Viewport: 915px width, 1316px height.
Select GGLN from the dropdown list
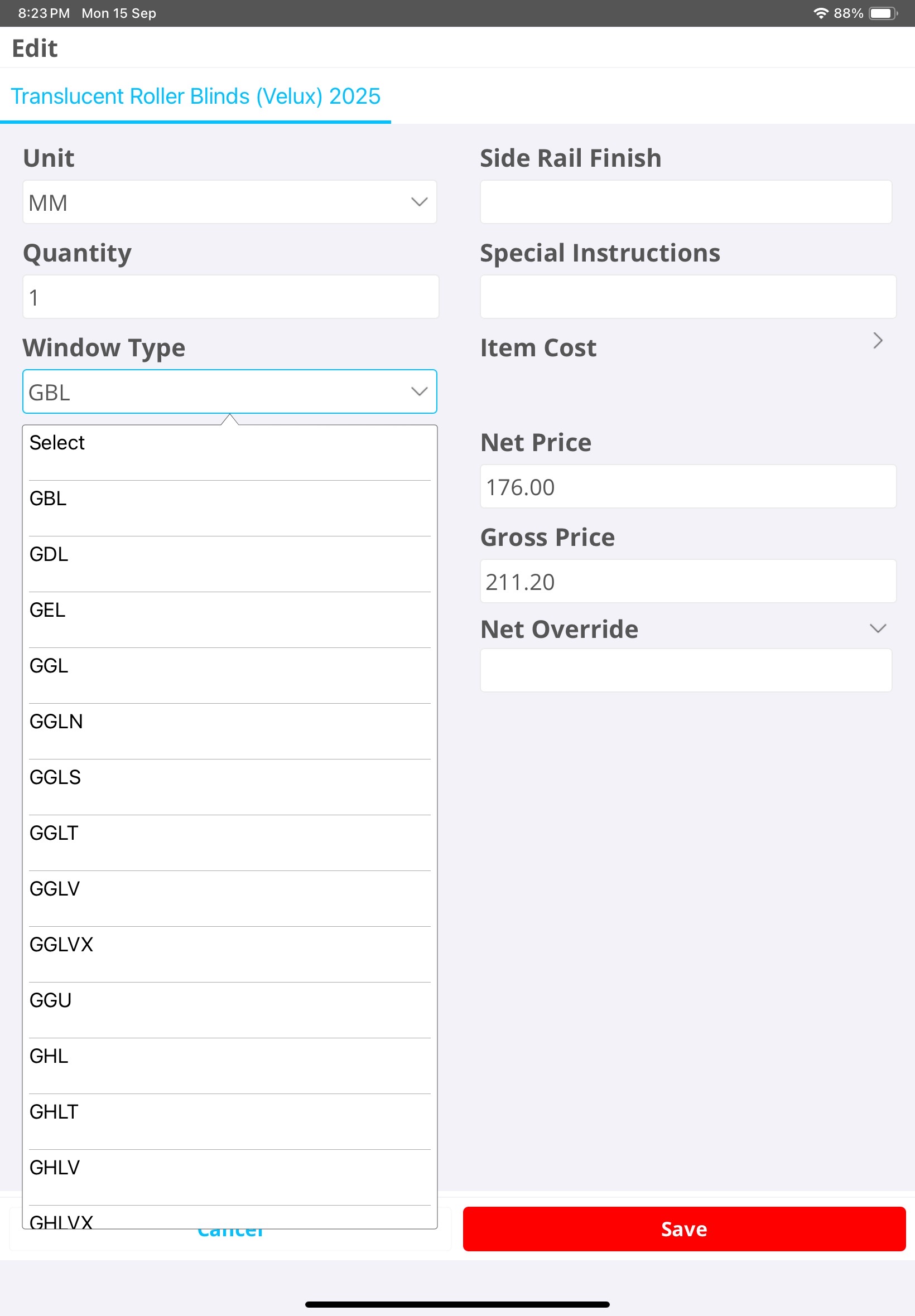pos(229,722)
